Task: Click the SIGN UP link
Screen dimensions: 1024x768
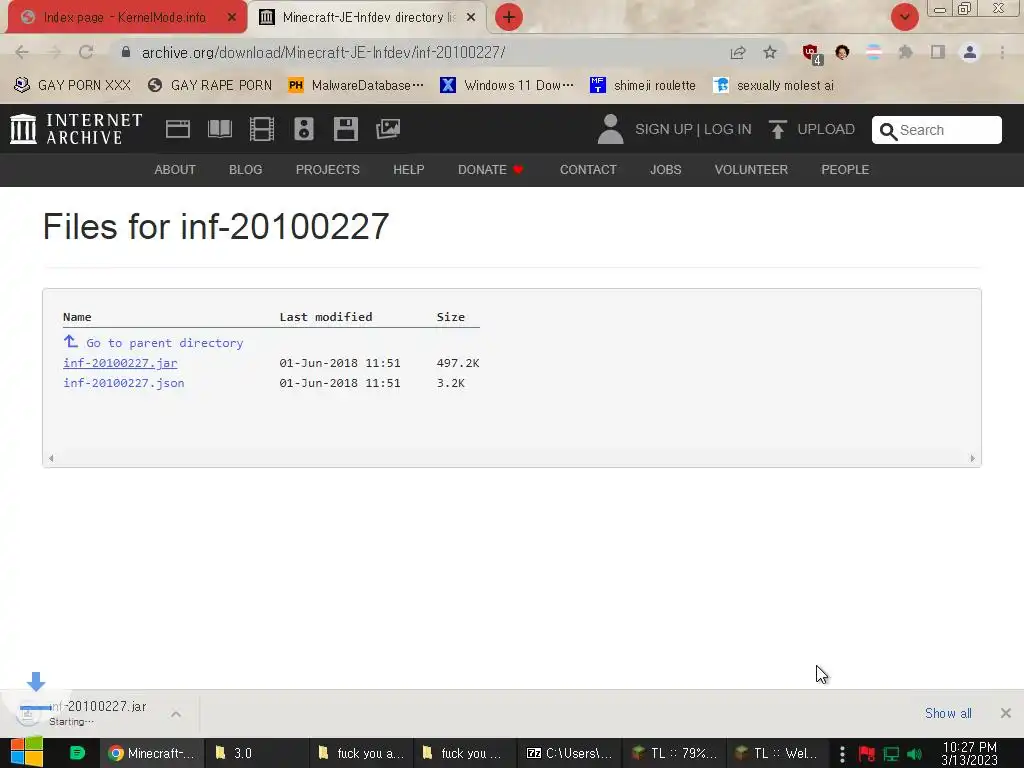Action: pyautogui.click(x=664, y=129)
